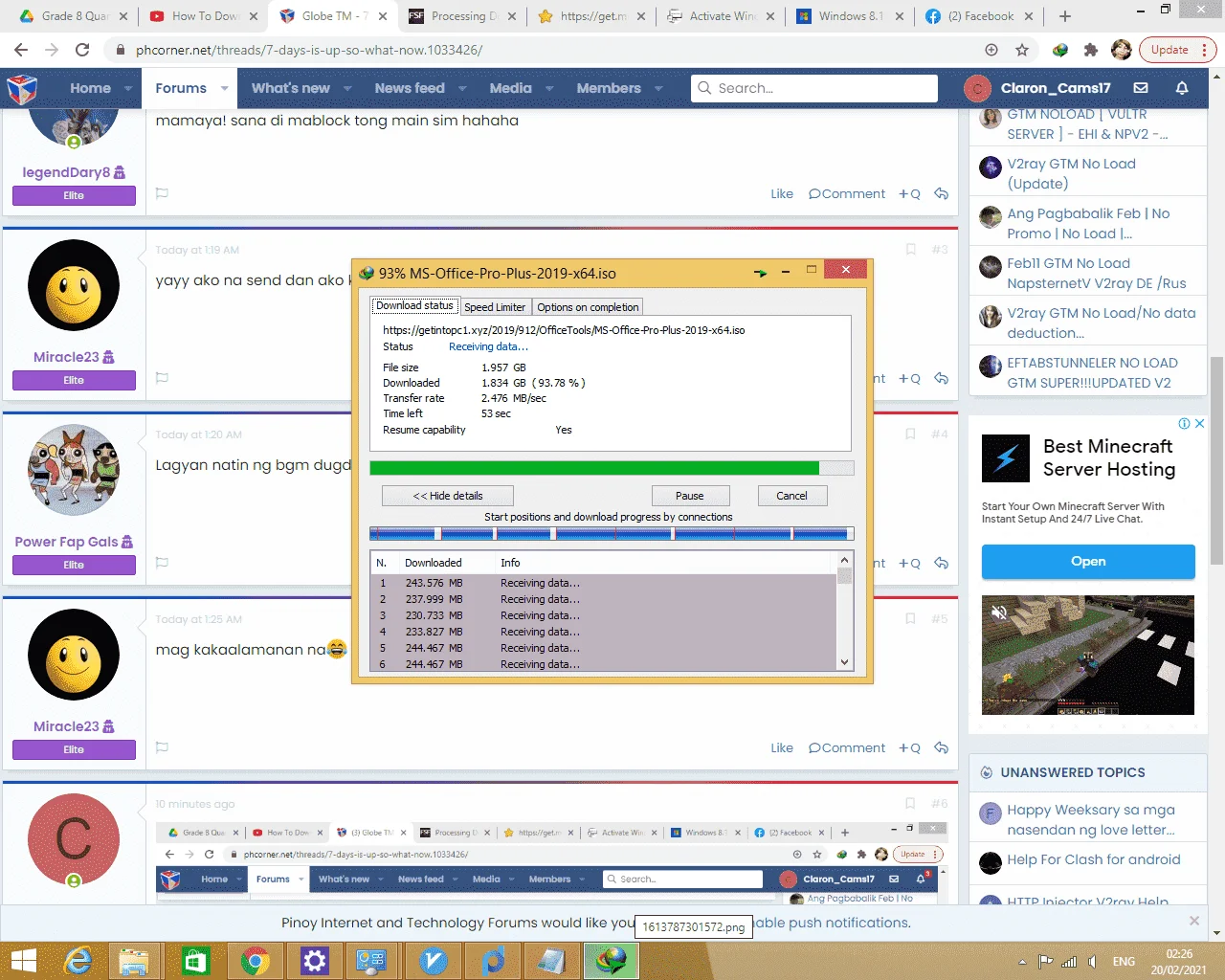The width and height of the screenshot is (1225, 980).
Task: Open Help For Clash for android topic
Action: tap(1093, 859)
